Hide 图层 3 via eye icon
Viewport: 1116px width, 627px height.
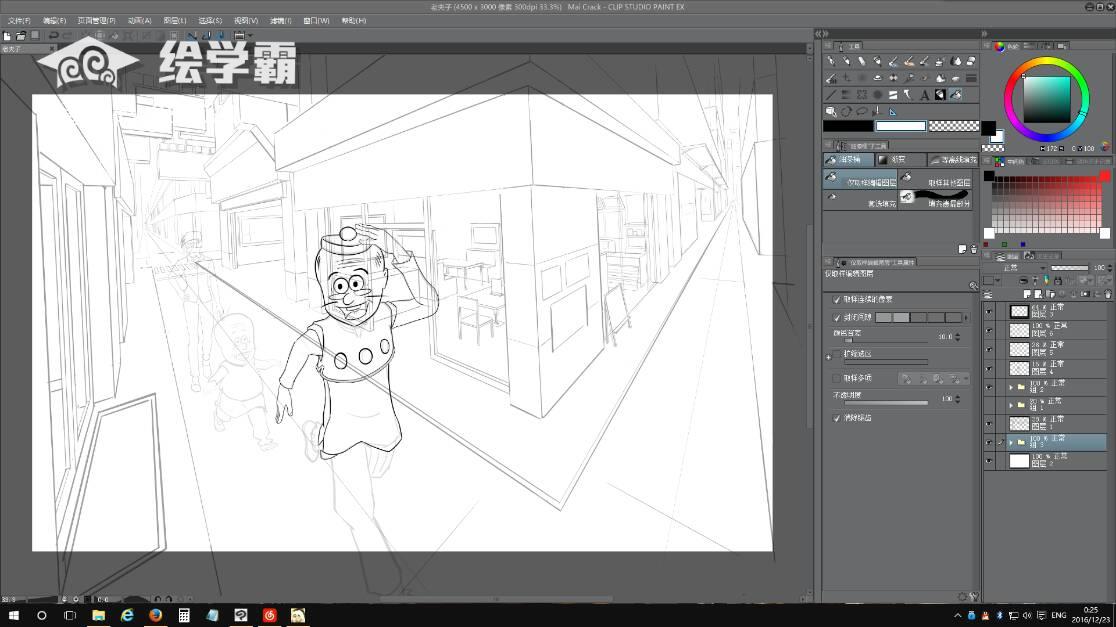pyautogui.click(x=989, y=312)
